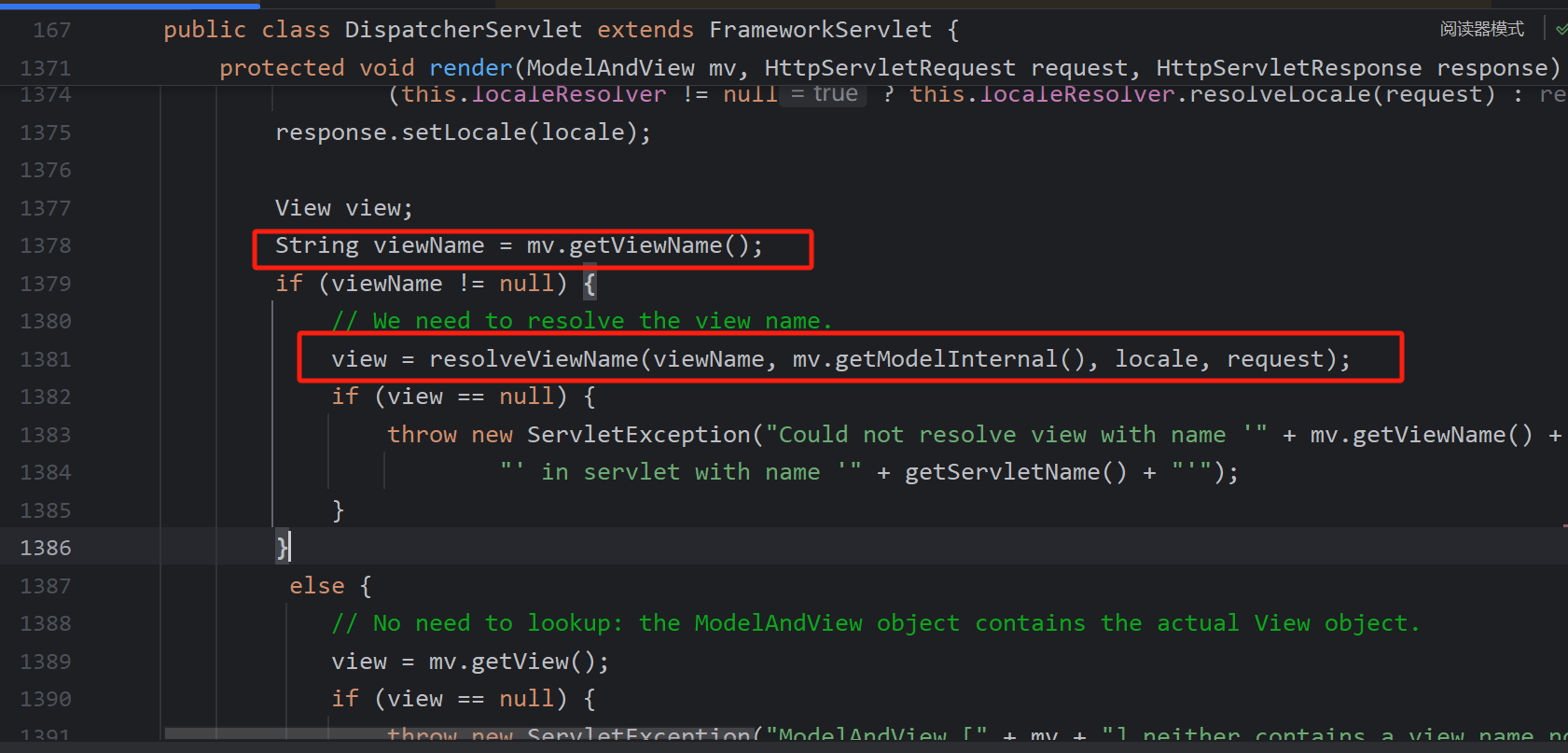Click 'mv.getViewName()' on line 1378

coord(637,245)
